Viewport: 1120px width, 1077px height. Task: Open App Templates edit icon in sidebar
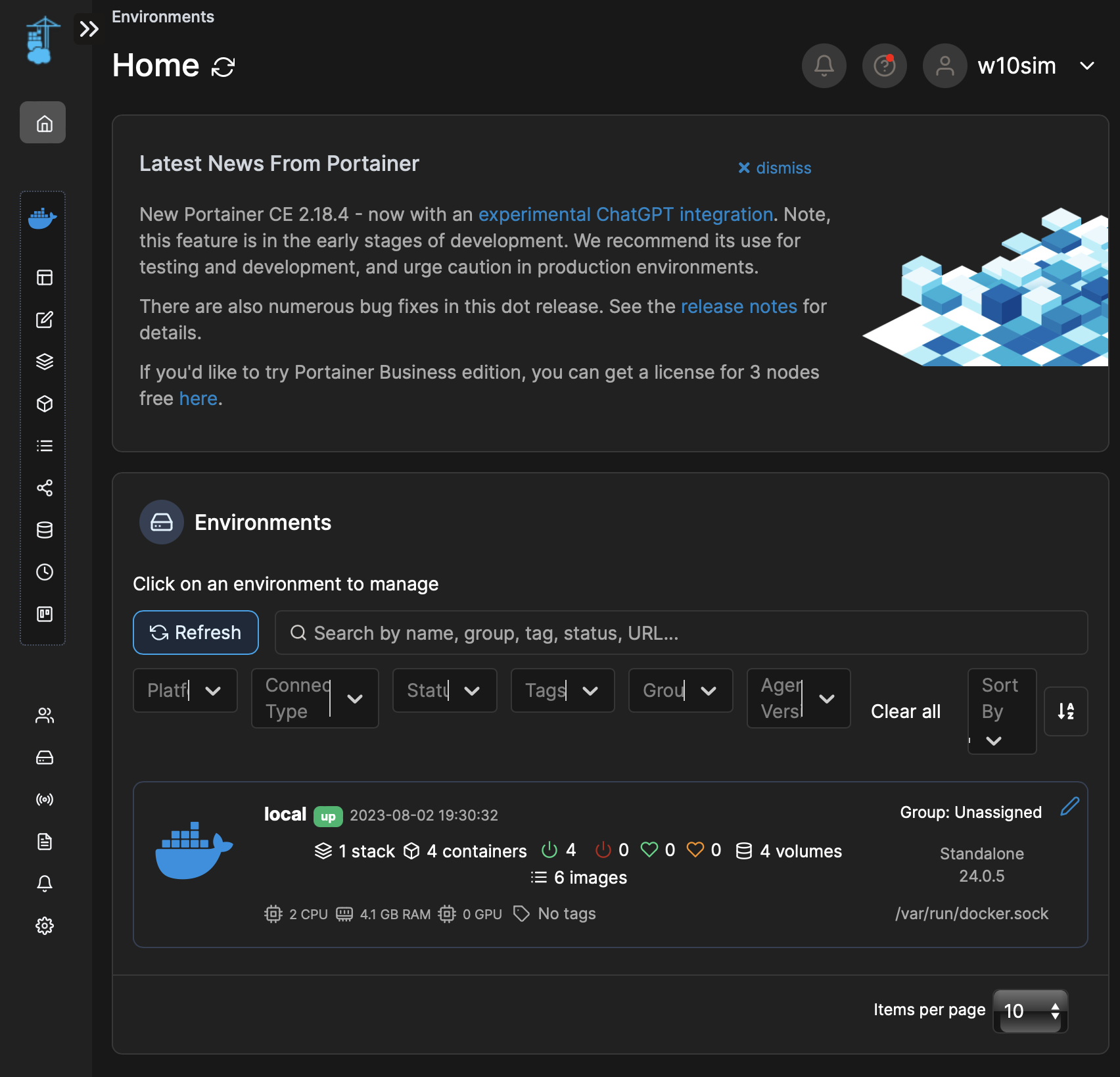pyautogui.click(x=44, y=320)
